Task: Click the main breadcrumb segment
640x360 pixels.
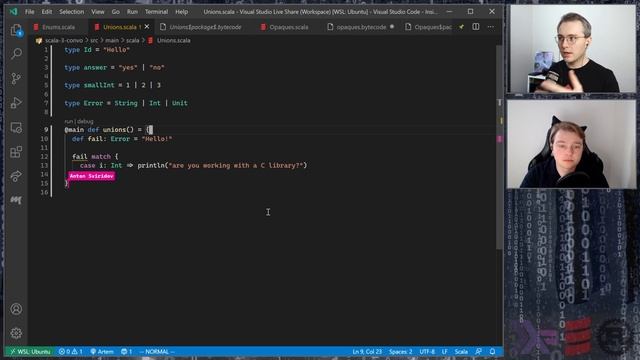Action: (x=112, y=40)
